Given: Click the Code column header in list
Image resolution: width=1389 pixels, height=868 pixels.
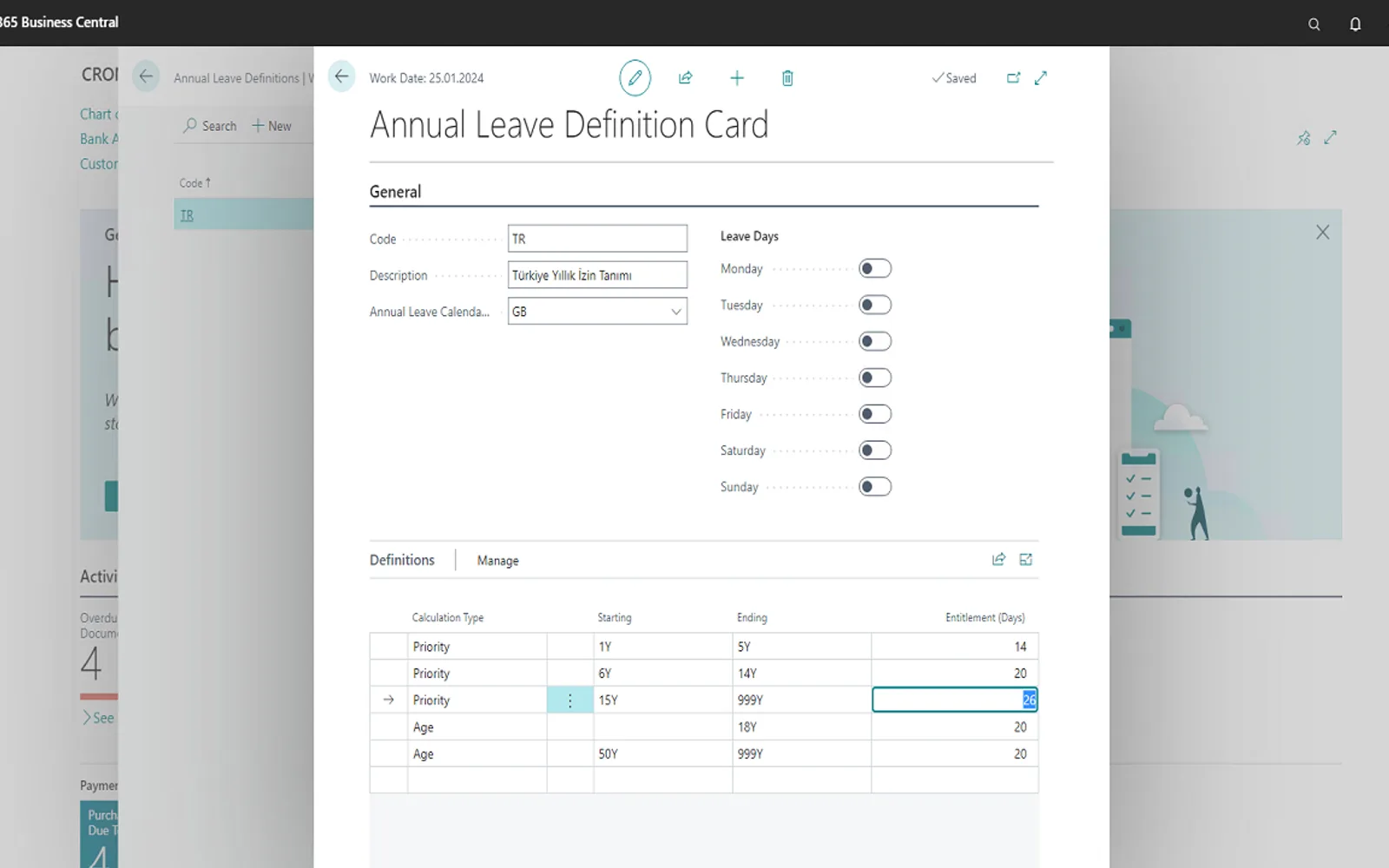Looking at the screenshot, I should 194,183.
